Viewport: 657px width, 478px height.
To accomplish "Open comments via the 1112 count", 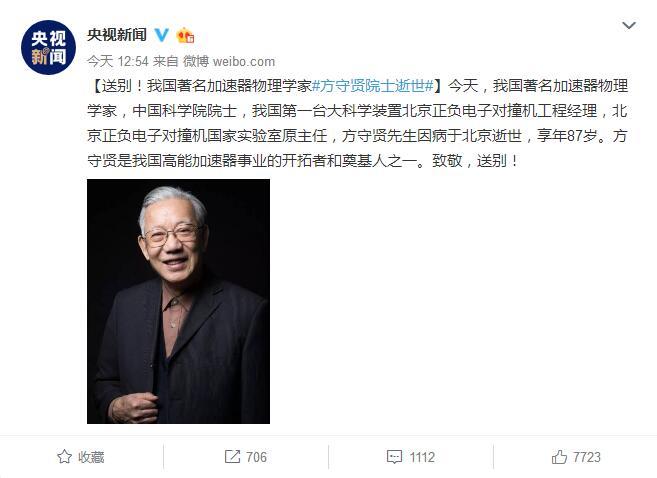I will click(422, 457).
